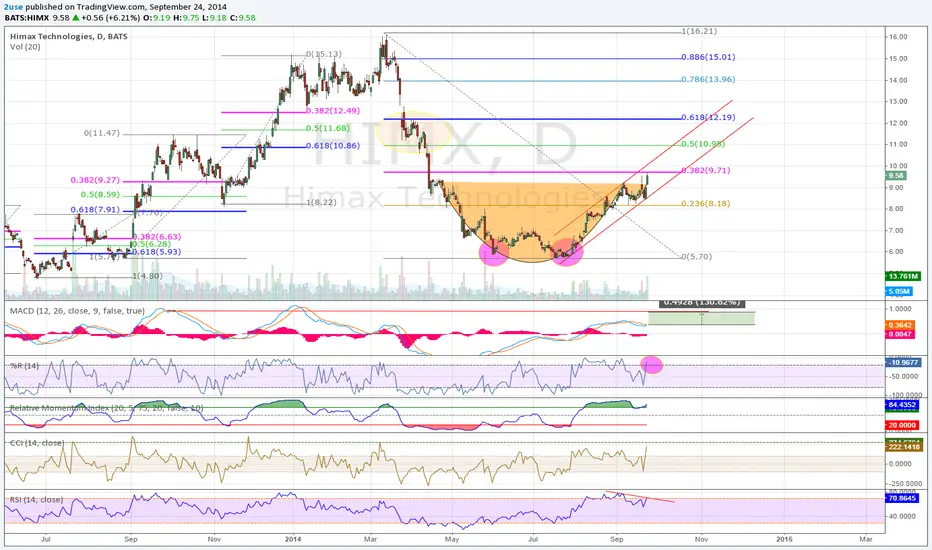932x550 pixels.
Task: Select the CCI (14, close) label
Action: 37,443
